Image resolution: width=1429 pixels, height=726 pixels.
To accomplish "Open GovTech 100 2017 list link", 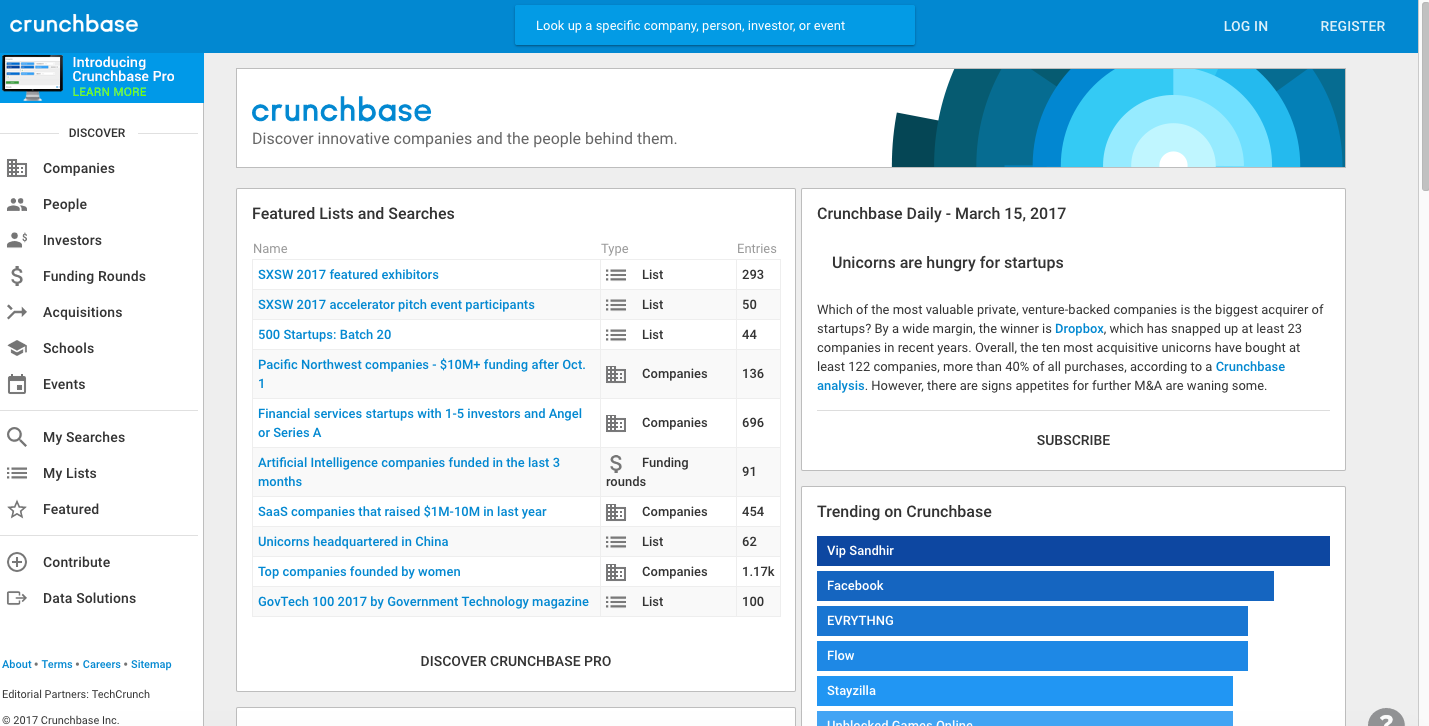I will click(423, 601).
